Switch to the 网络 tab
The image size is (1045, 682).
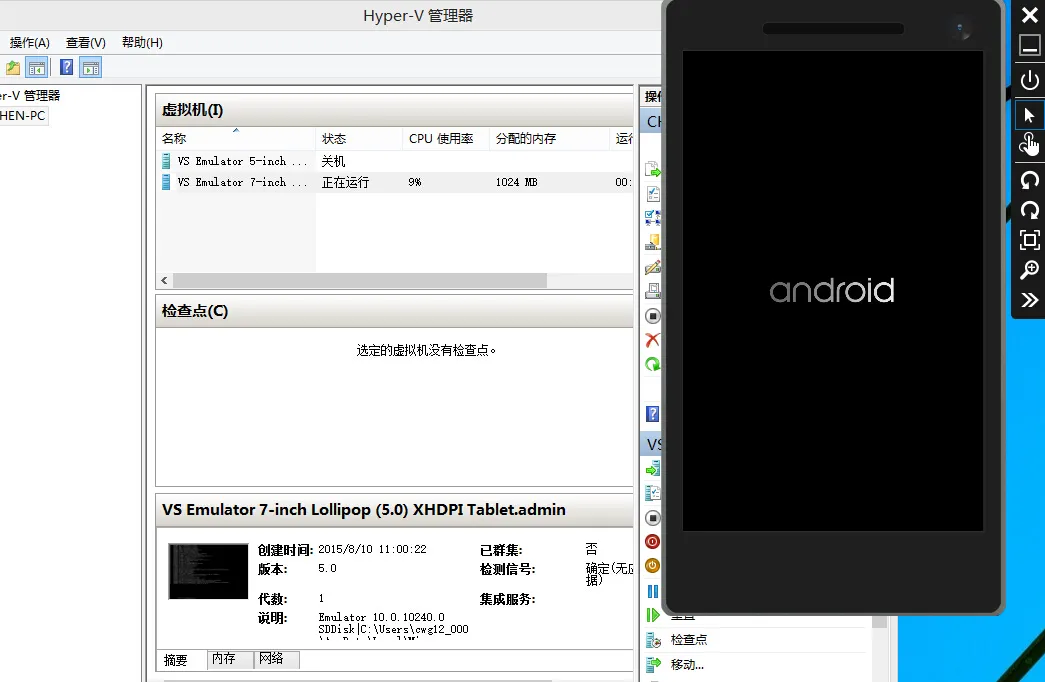coord(271,659)
